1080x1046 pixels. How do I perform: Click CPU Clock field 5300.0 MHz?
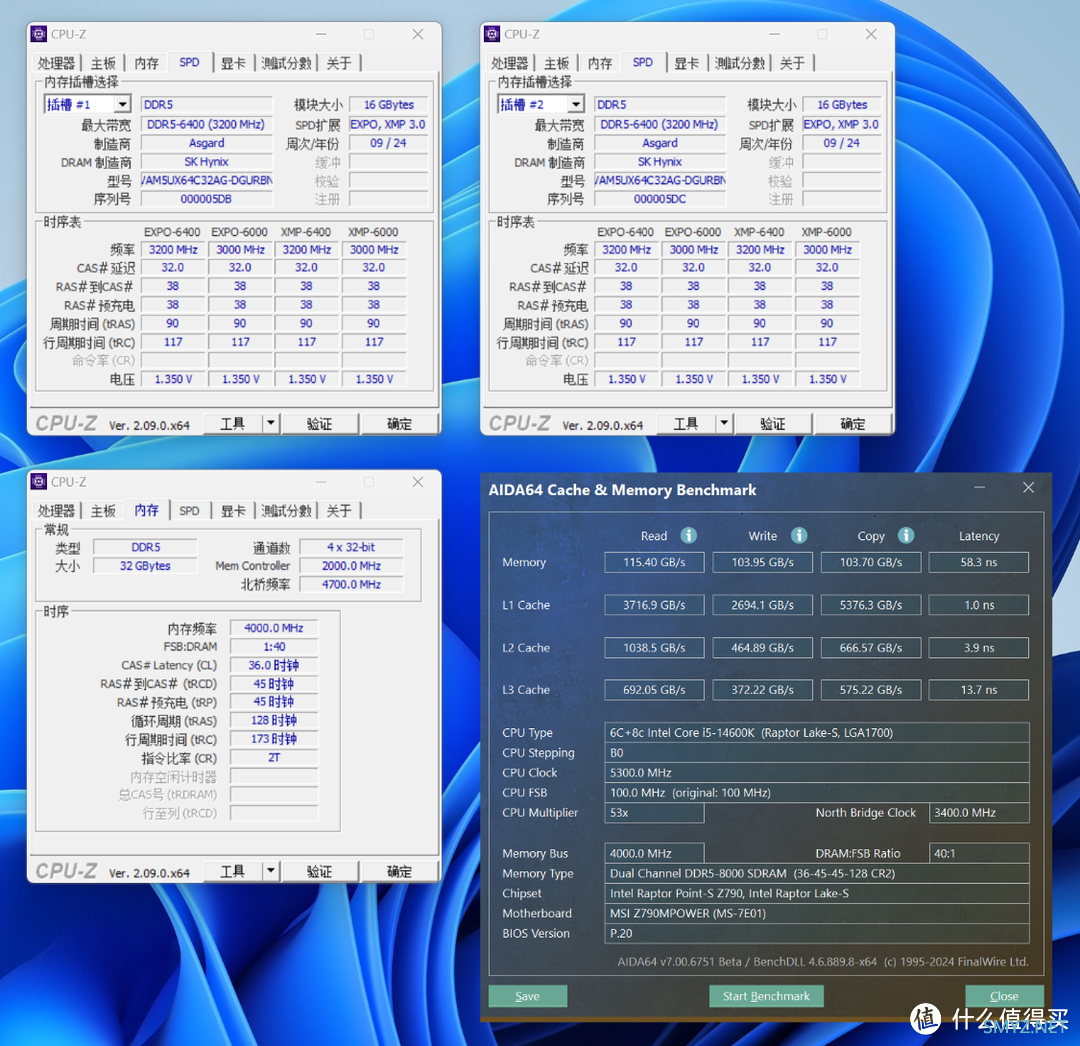click(x=817, y=773)
